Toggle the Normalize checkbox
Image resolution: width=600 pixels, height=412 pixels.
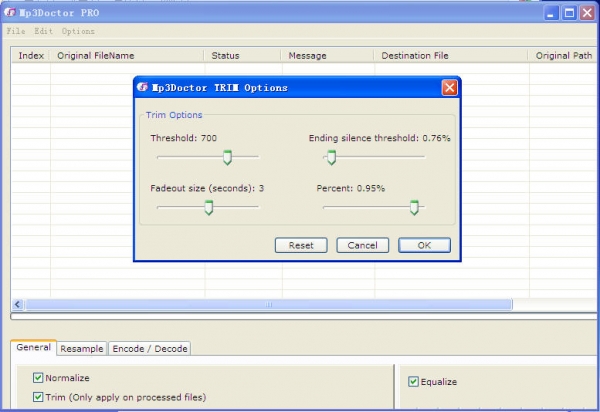pos(38,378)
